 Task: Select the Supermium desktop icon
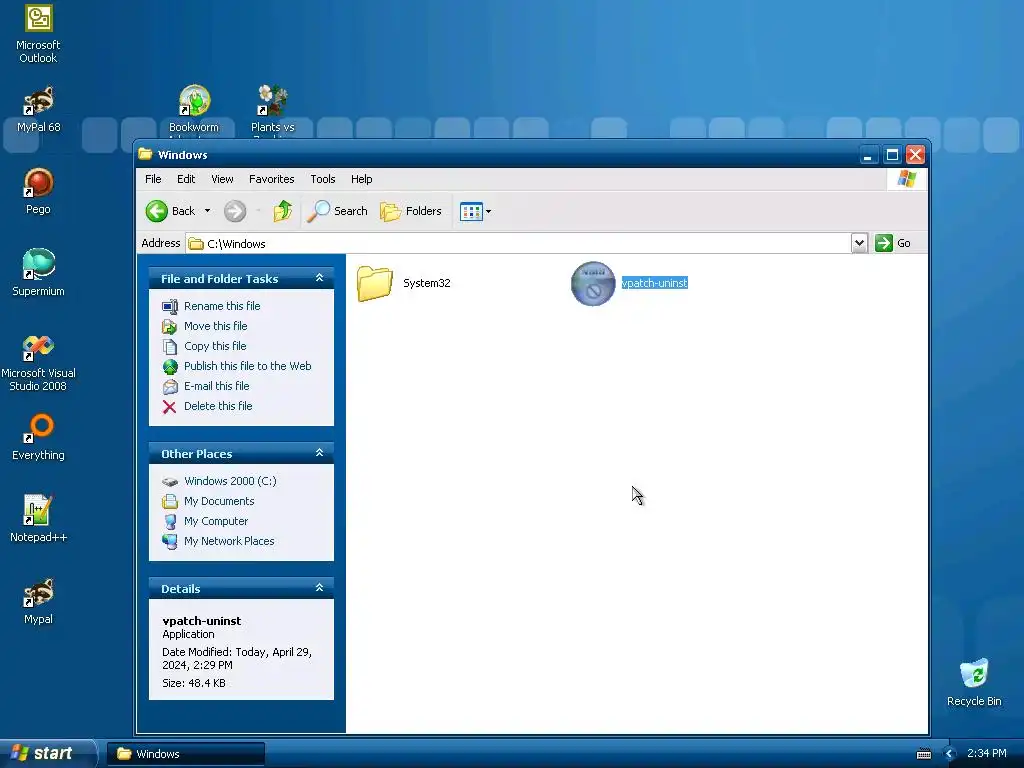coord(38,273)
